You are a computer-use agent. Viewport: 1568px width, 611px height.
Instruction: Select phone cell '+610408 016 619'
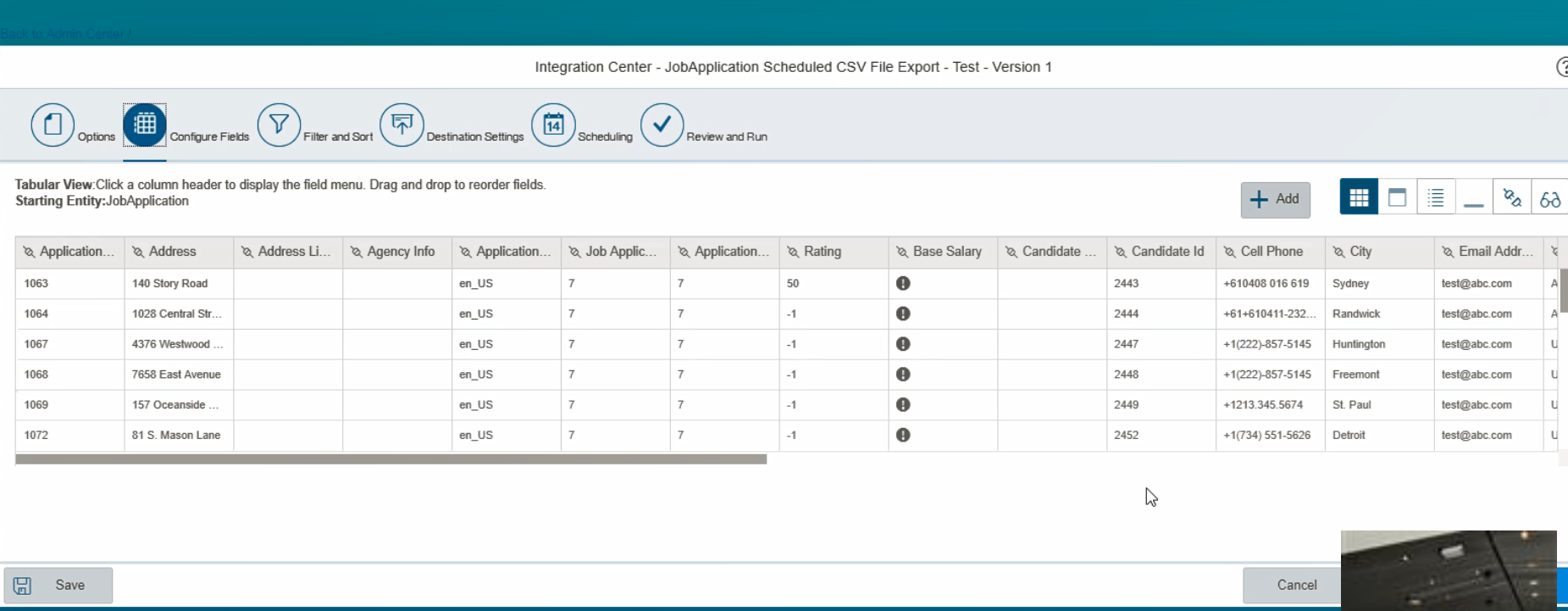coord(1272,283)
